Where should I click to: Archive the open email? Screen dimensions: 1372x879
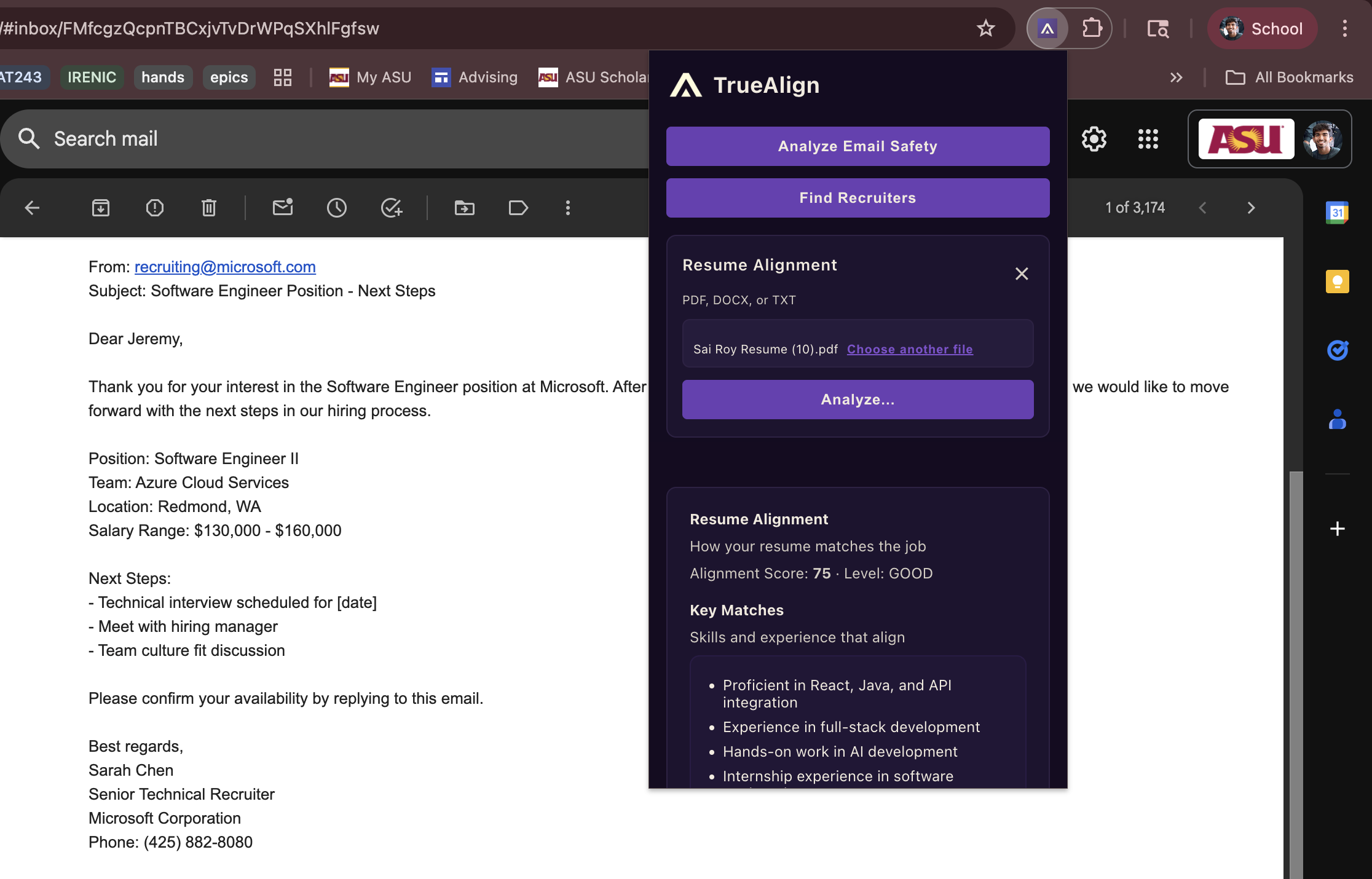point(101,208)
